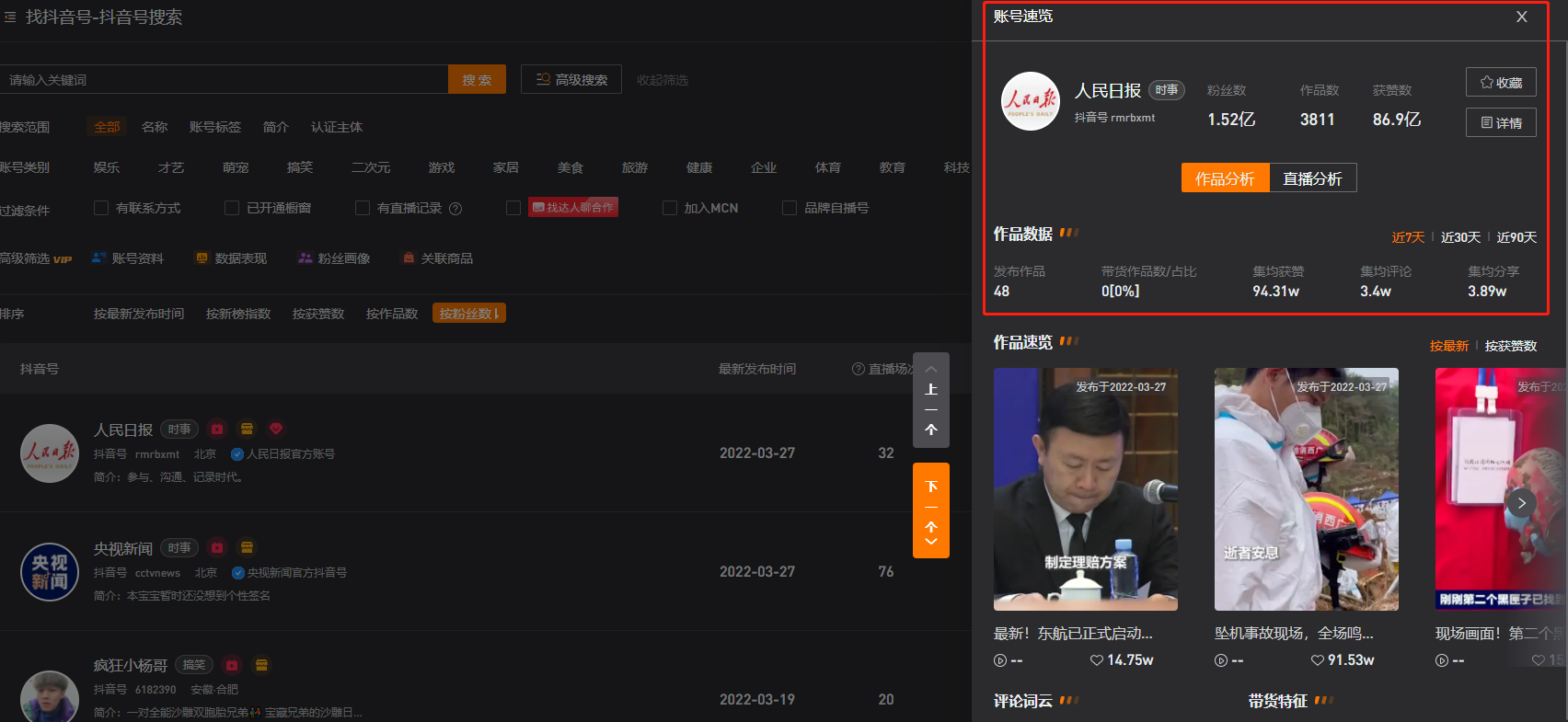The image size is (1568, 722).
Task: Click the hamburger menu icon at top left
Action: pyautogui.click(x=10, y=17)
